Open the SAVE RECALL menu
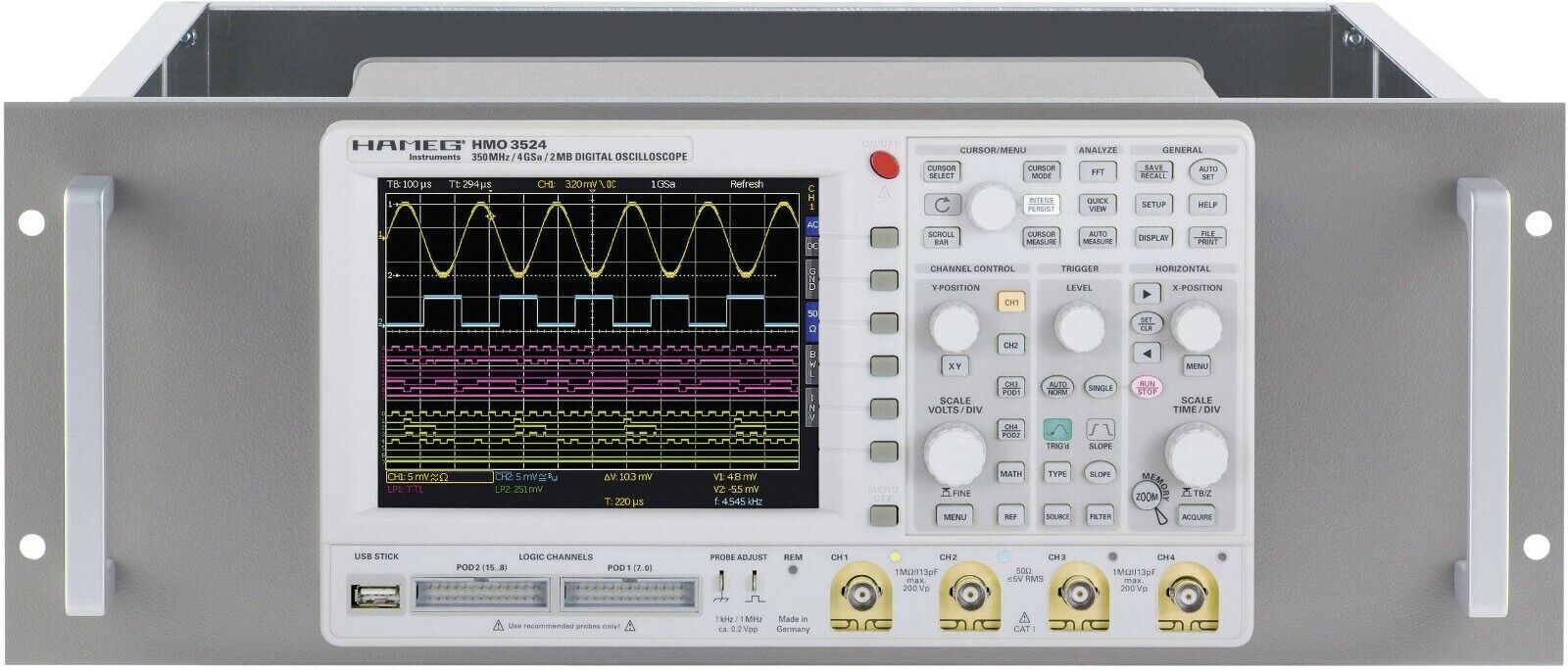Viewport: 1568px width, 670px height. (x=1153, y=170)
